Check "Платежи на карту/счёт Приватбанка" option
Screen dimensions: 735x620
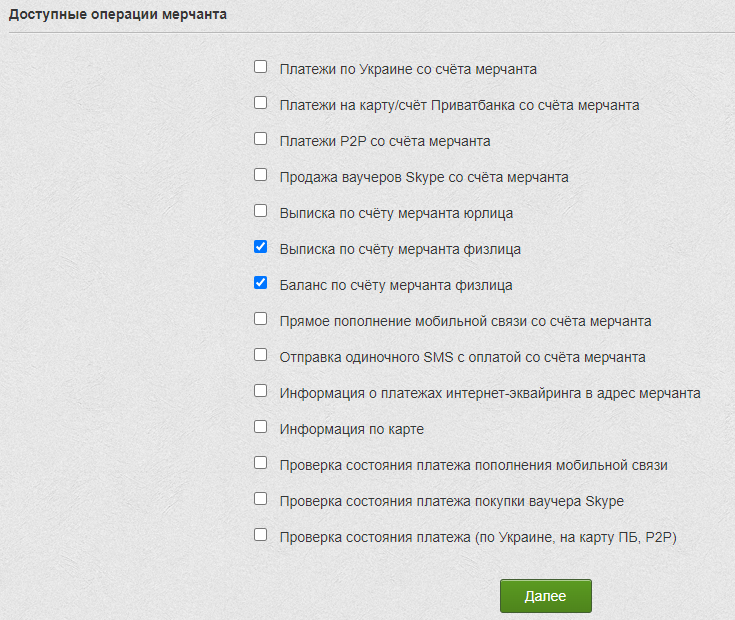pos(261,103)
